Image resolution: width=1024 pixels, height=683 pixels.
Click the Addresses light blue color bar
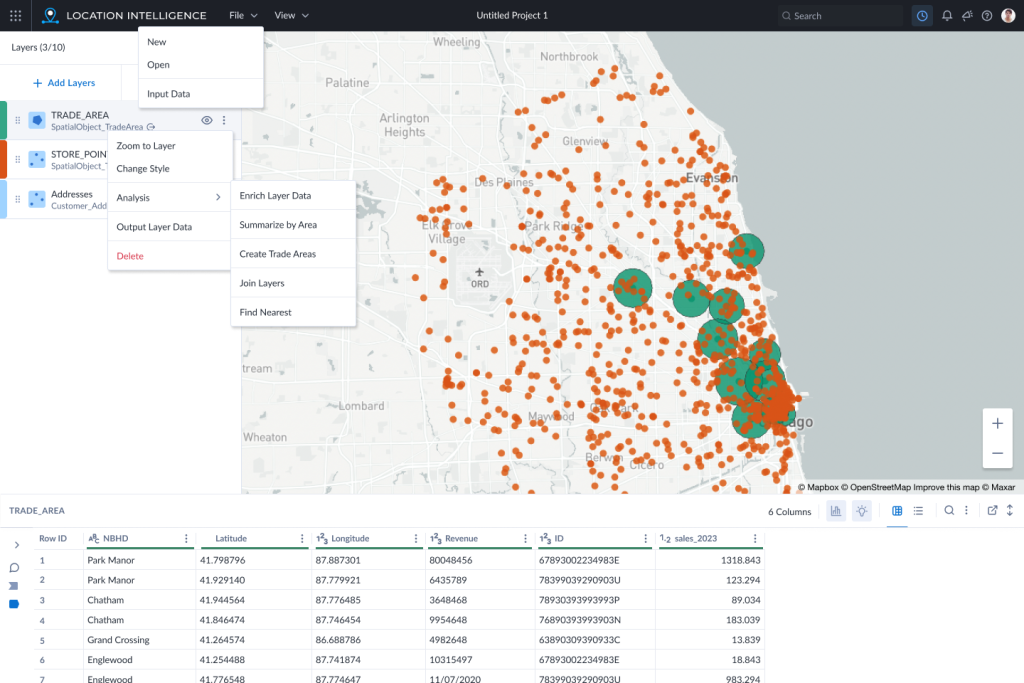pos(3,199)
